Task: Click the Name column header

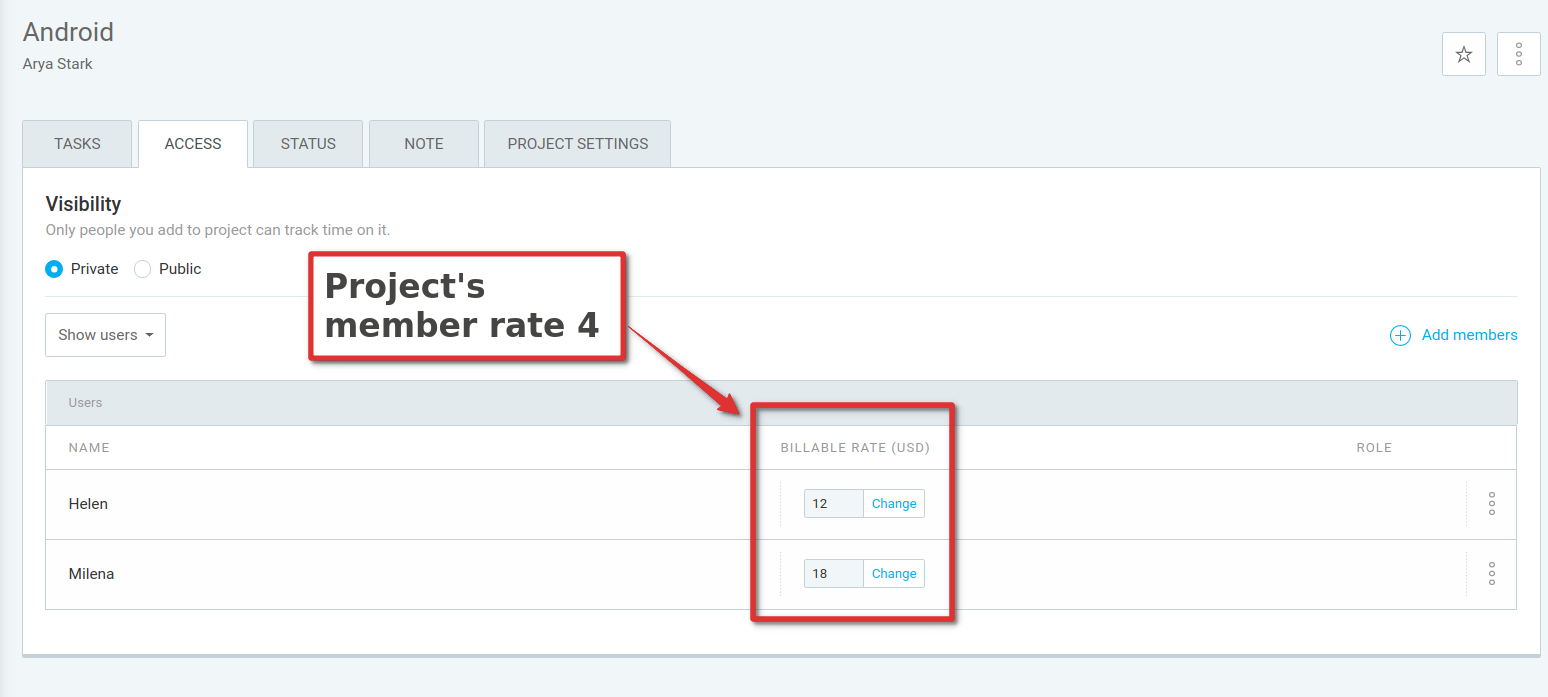Action: pyautogui.click(x=89, y=448)
